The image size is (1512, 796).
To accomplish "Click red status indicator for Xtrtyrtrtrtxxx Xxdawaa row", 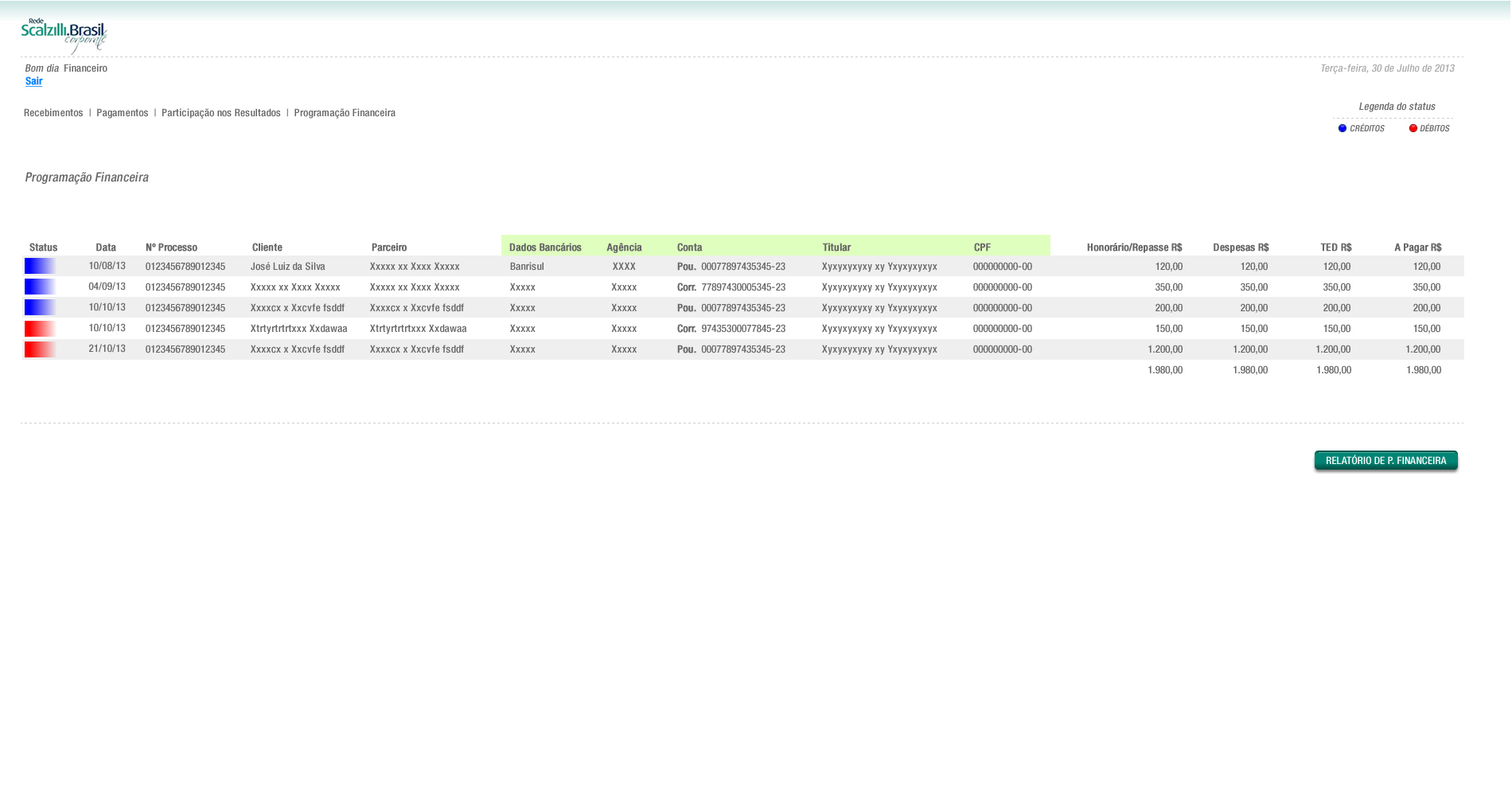I will 40,329.
